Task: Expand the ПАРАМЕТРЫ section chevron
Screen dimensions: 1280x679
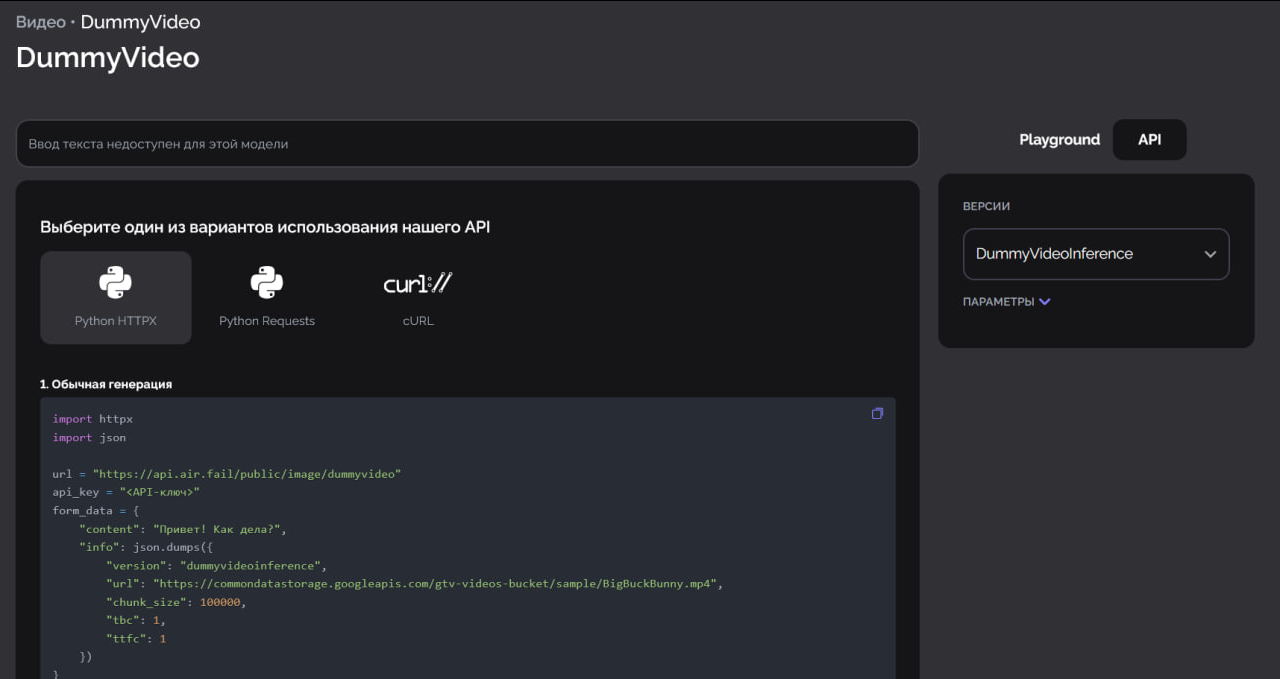Action: pos(1044,302)
